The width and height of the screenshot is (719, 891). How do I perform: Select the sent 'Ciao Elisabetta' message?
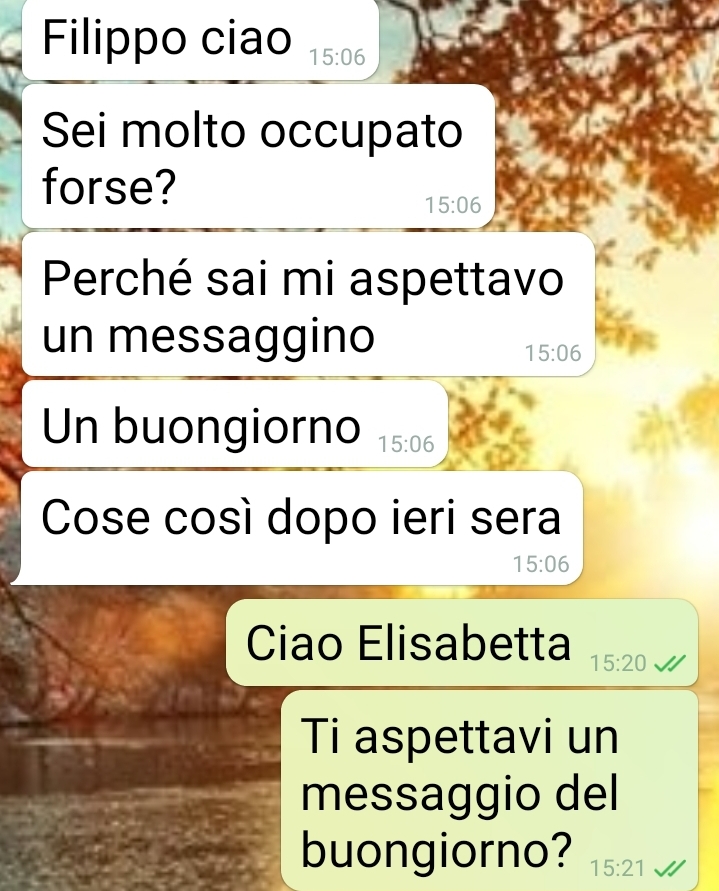tap(462, 642)
